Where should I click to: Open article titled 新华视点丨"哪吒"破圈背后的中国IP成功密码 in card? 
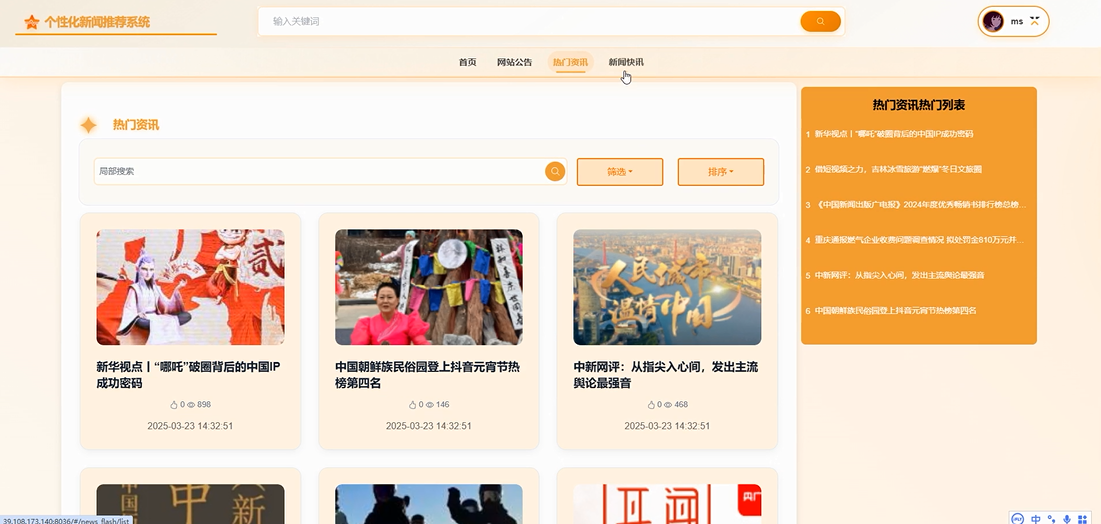tap(190, 375)
